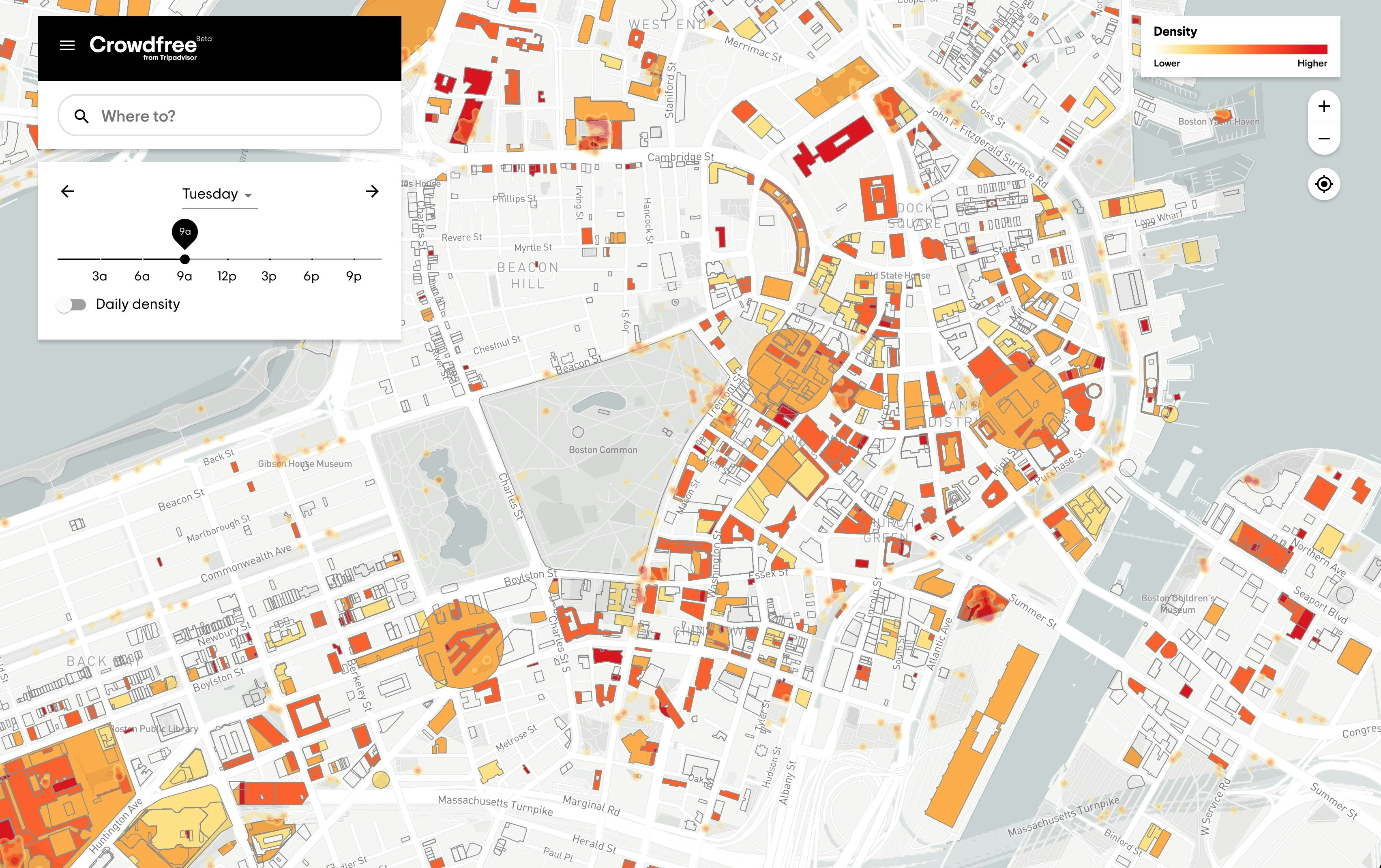Toggle the Daily density switch

click(72, 304)
